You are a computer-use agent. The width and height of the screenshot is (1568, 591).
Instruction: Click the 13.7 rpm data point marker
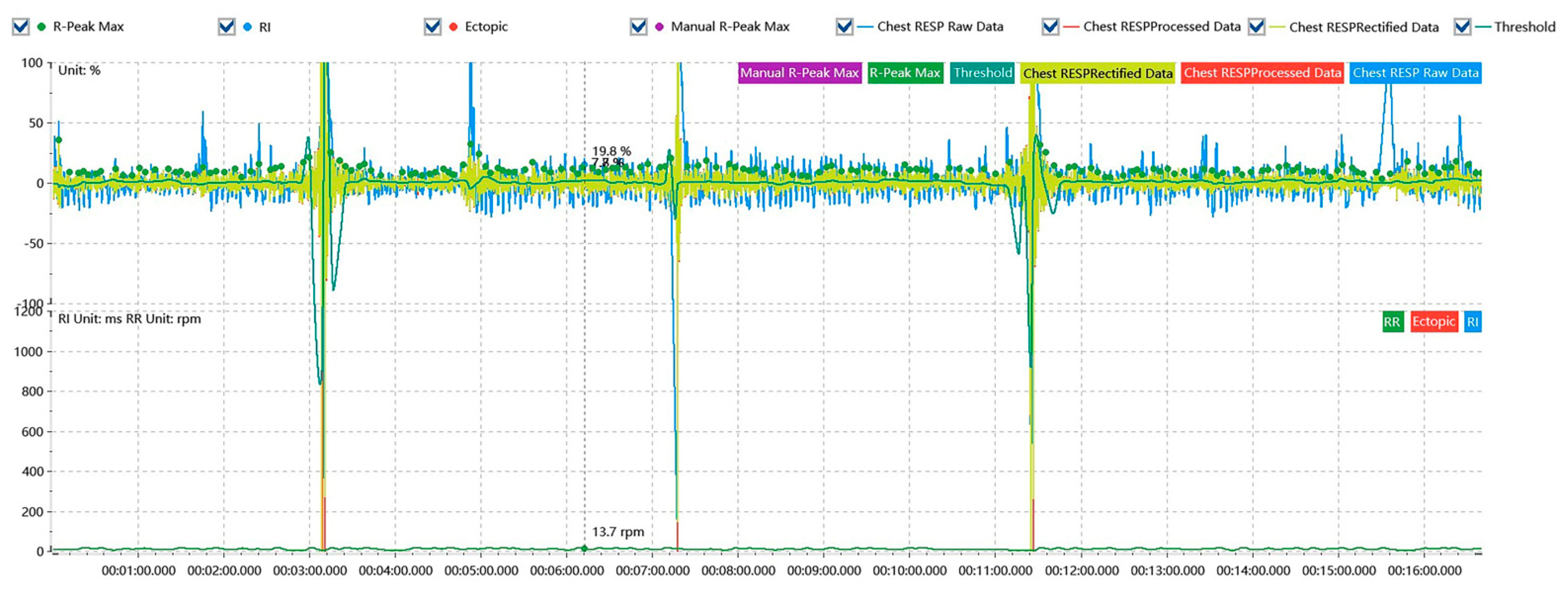coord(584,548)
